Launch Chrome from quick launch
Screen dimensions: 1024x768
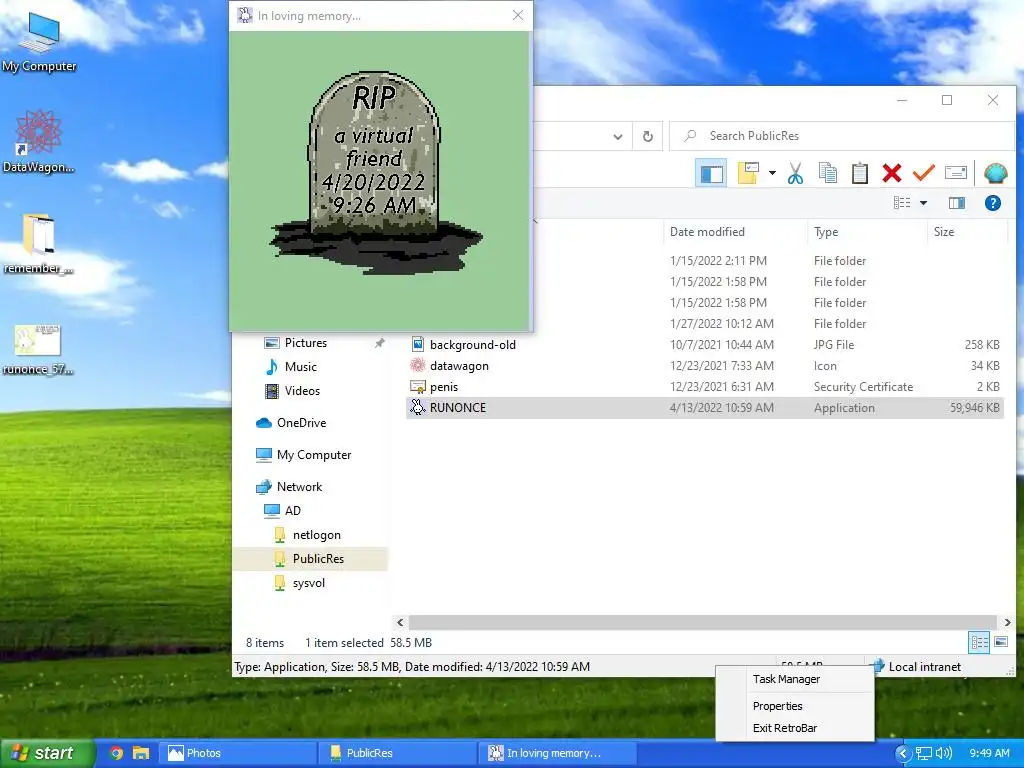[x=116, y=753]
